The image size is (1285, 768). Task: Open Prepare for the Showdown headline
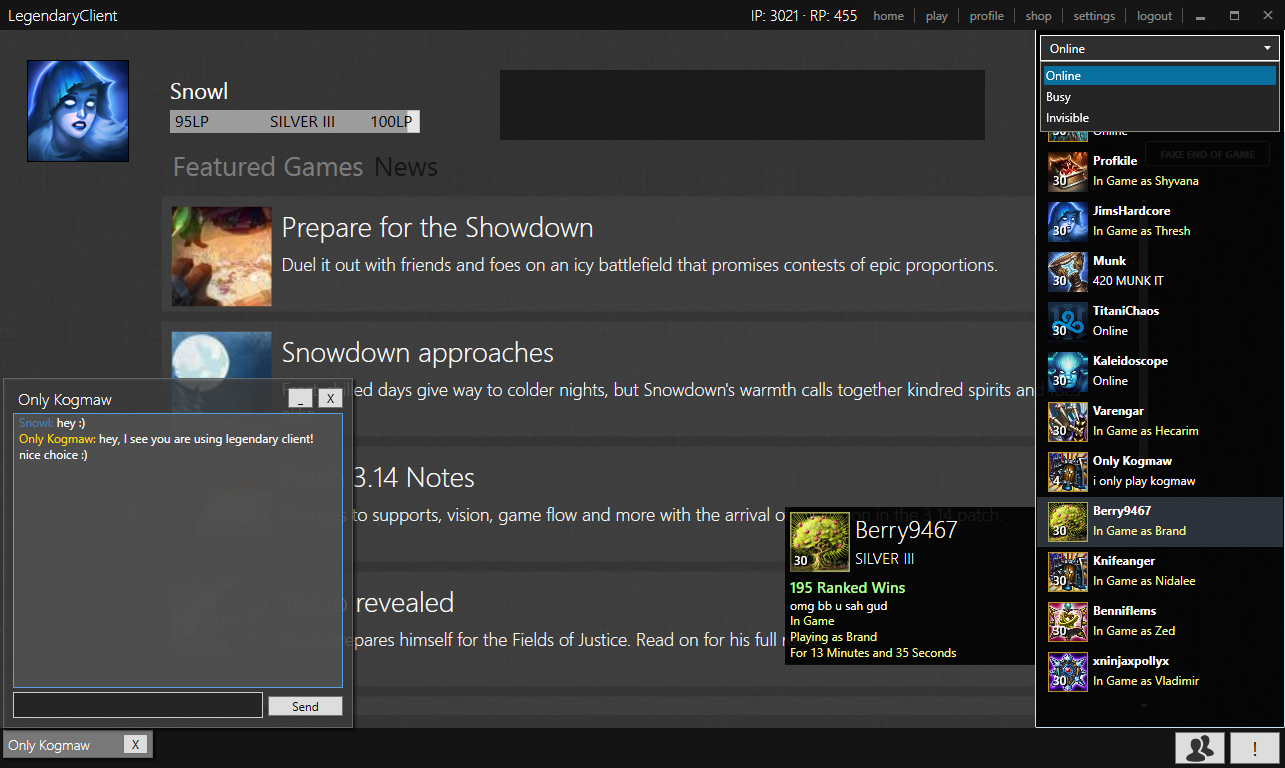tap(437, 228)
